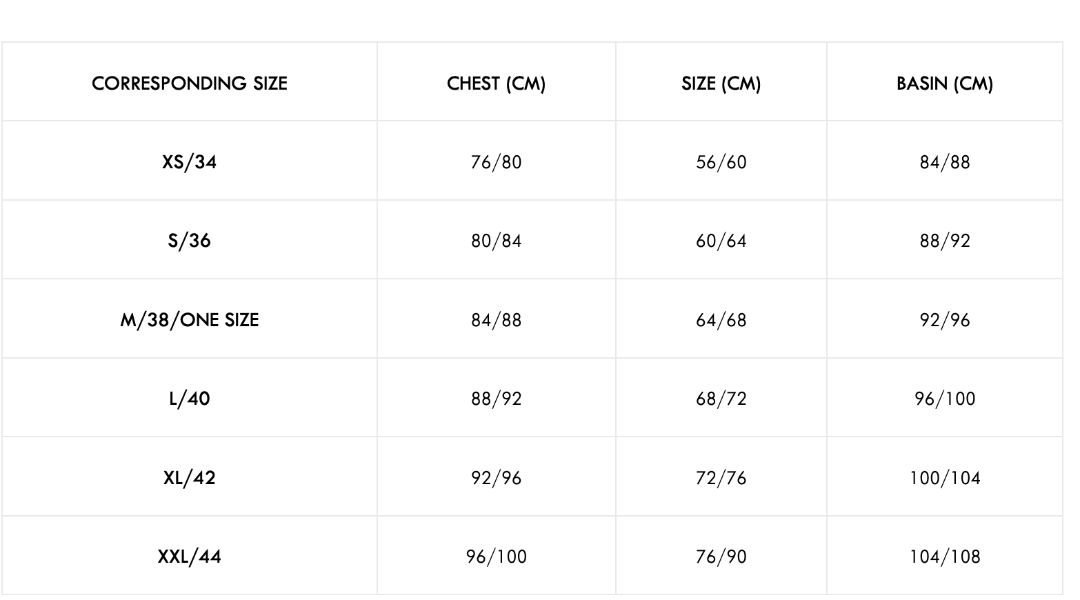The image size is (1080, 600).
Task: Click the 76/90 cell in the XXL row
Action: [x=721, y=556]
